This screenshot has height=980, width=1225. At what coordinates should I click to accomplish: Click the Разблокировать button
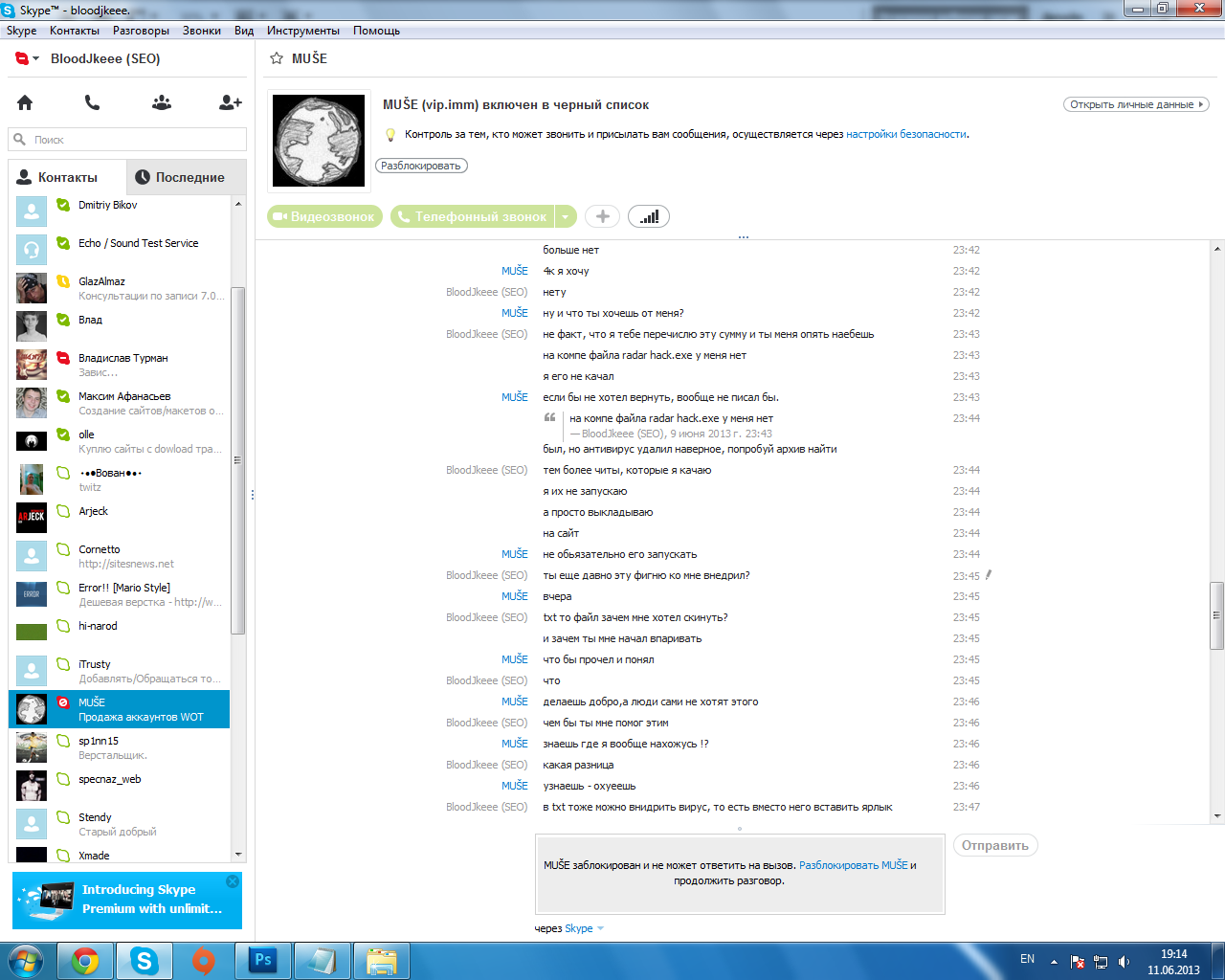pos(421,166)
